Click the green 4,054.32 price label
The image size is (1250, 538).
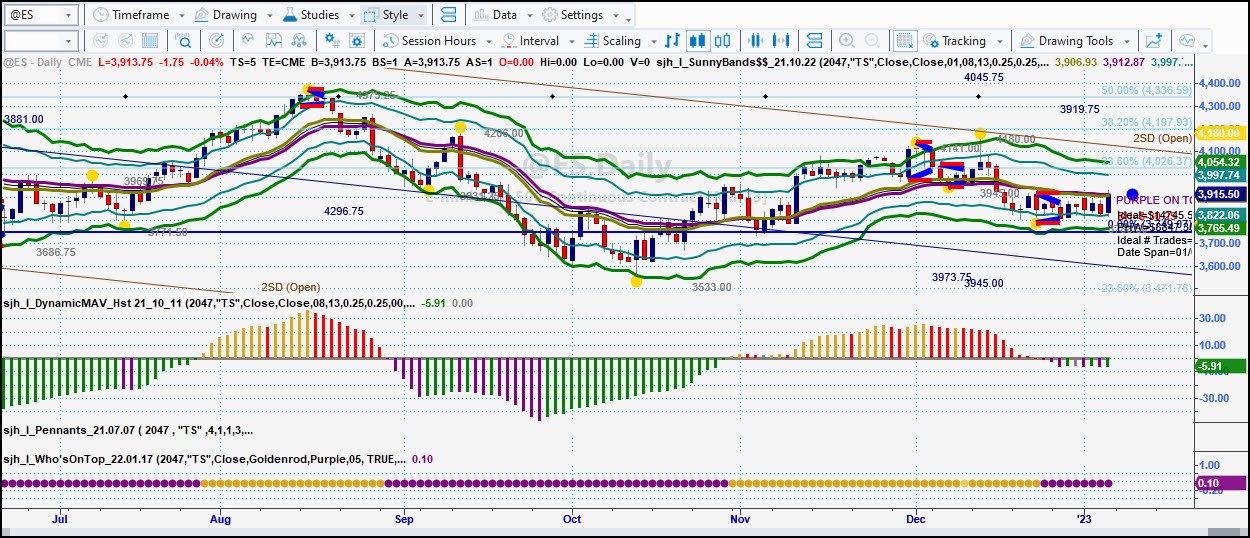point(1220,161)
